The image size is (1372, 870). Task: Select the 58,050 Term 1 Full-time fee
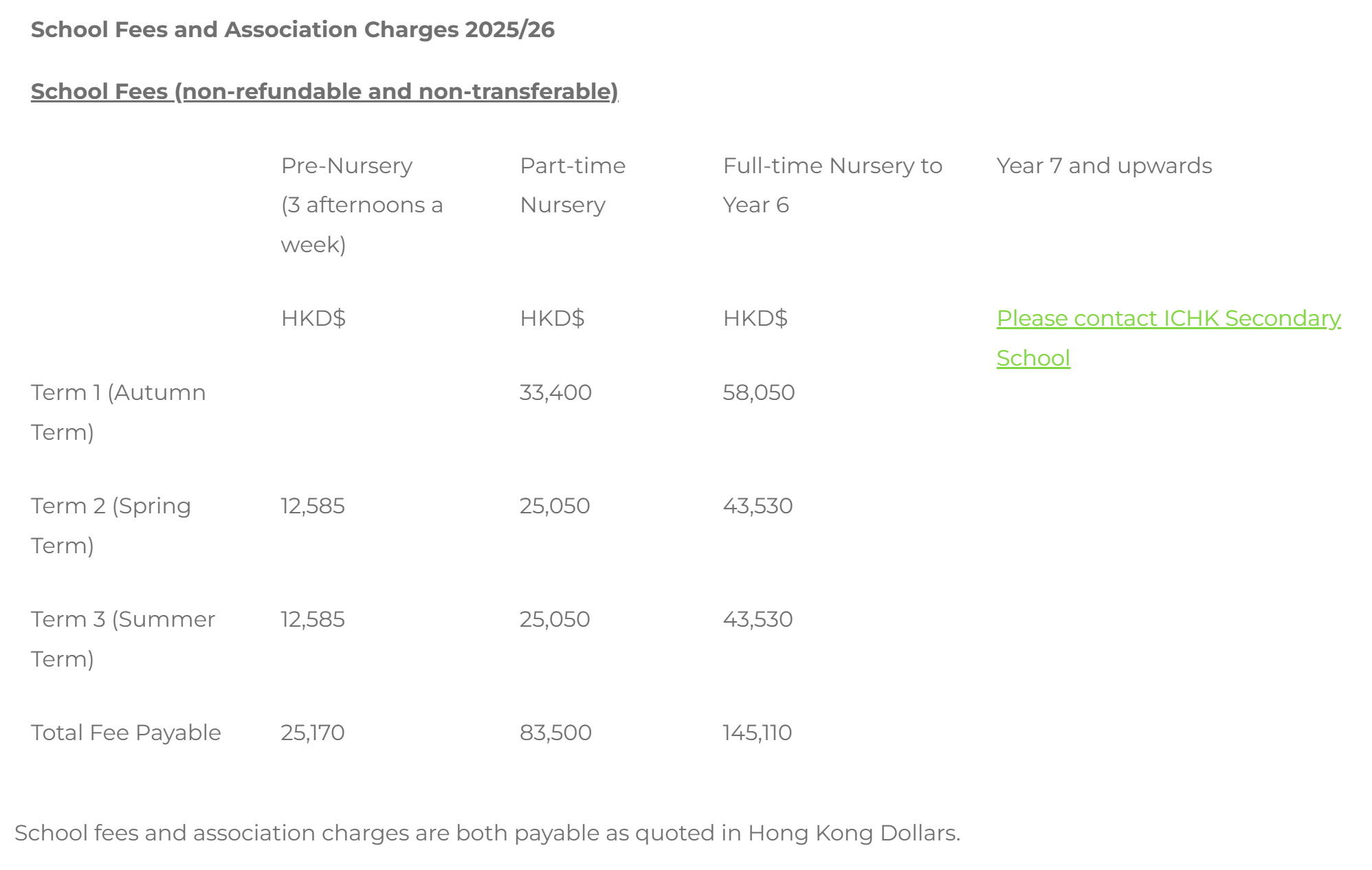(758, 392)
